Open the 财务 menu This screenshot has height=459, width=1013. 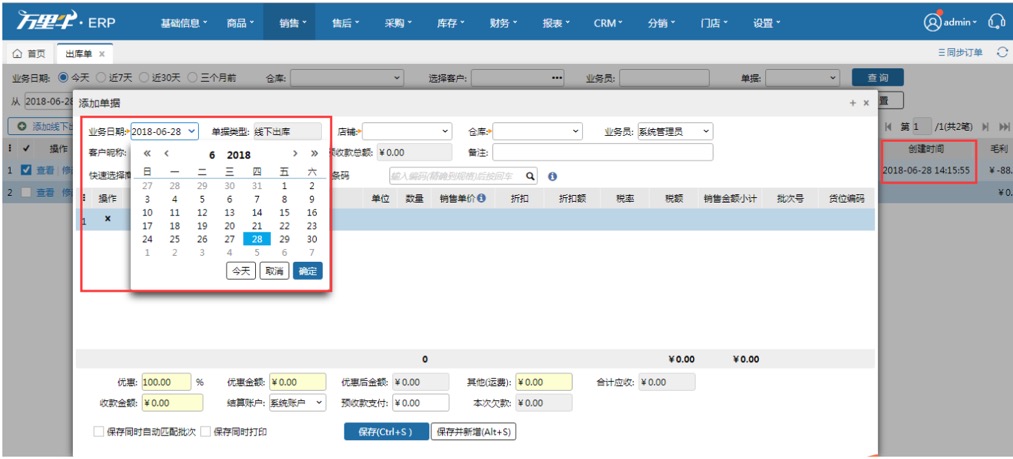click(x=504, y=23)
